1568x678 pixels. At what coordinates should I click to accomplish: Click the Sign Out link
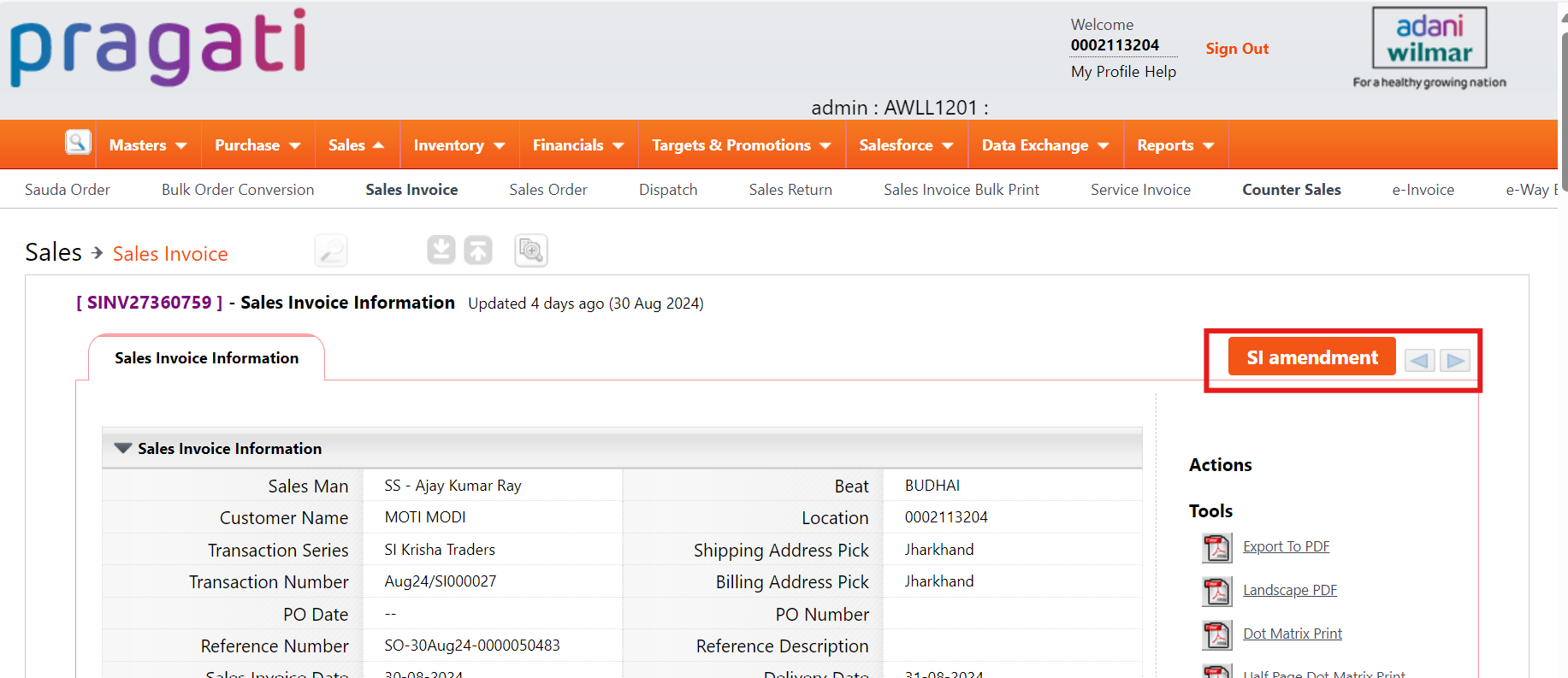tap(1237, 49)
